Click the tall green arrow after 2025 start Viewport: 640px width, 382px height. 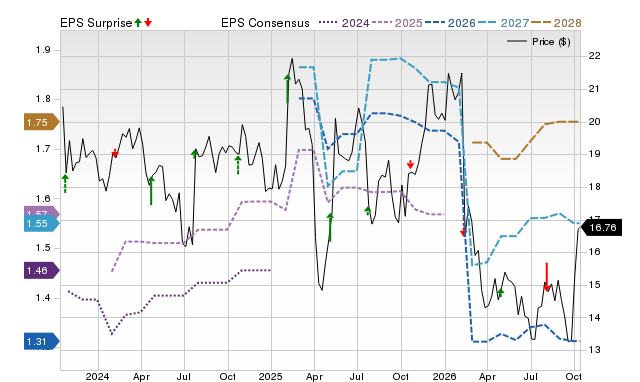[287, 89]
